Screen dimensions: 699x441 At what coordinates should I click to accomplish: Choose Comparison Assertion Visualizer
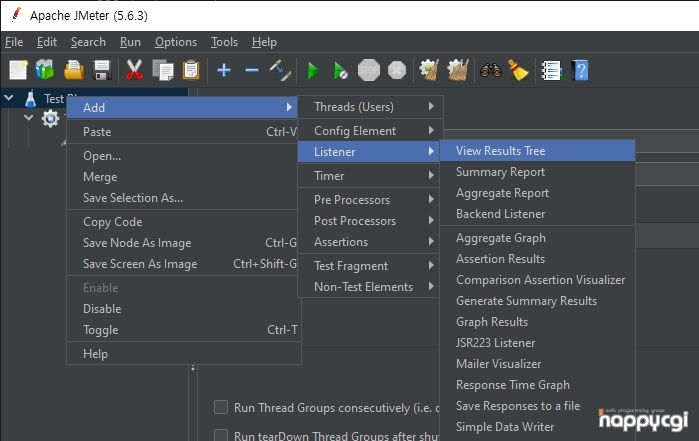pyautogui.click(x=537, y=280)
